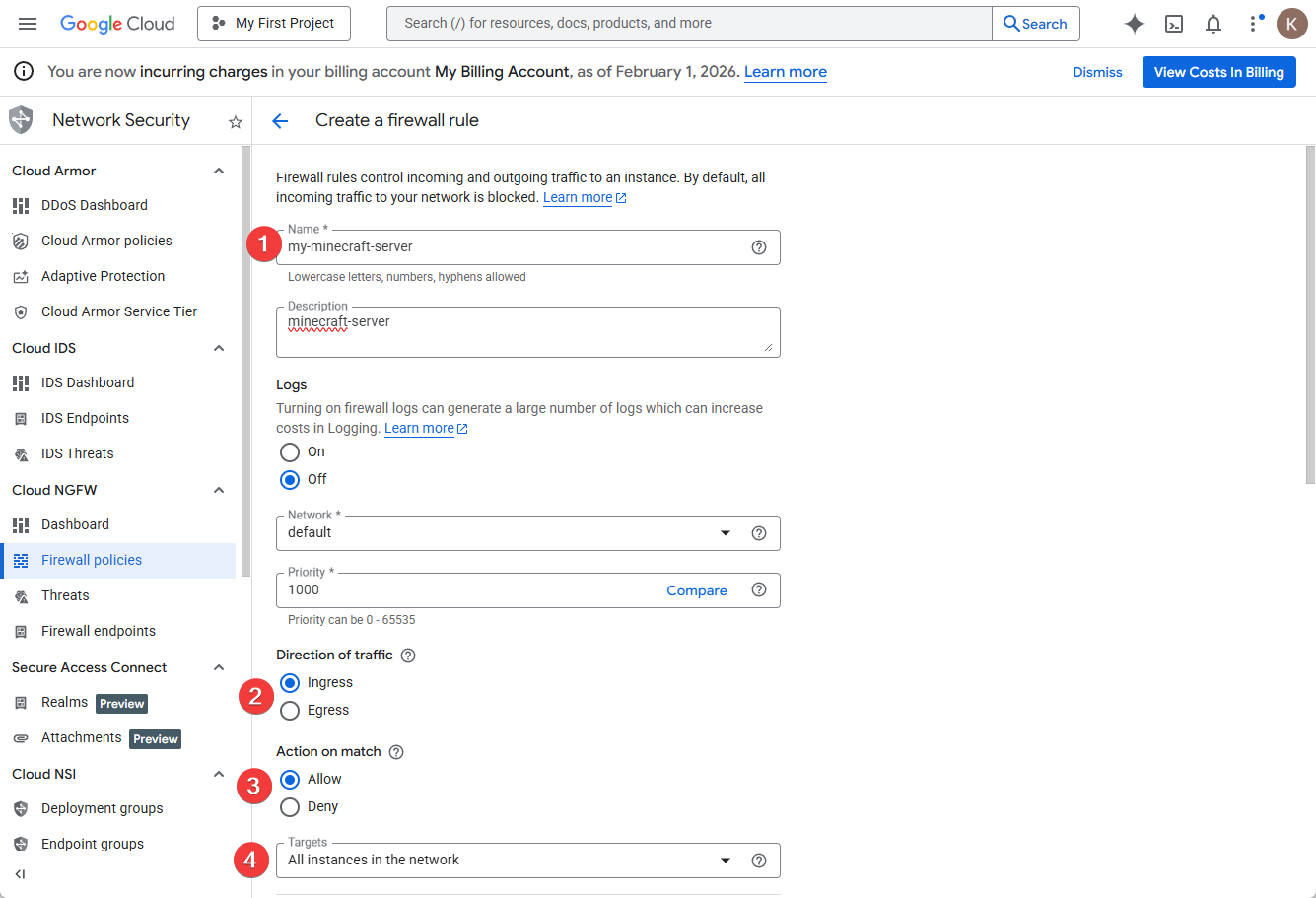Open Gemini AI assistant sparkle icon
This screenshot has height=898, width=1316.
pyautogui.click(x=1135, y=24)
